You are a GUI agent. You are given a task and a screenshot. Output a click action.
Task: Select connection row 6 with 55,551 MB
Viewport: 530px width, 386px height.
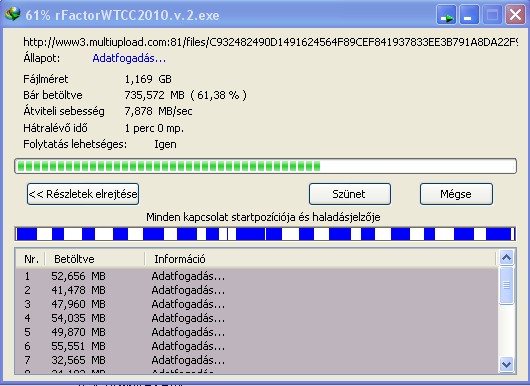click(257, 346)
